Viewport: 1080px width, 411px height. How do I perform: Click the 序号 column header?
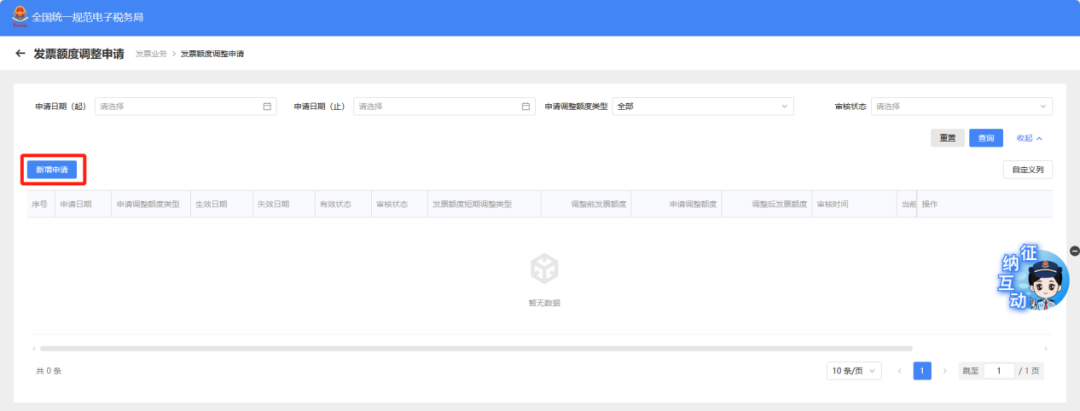click(x=39, y=204)
